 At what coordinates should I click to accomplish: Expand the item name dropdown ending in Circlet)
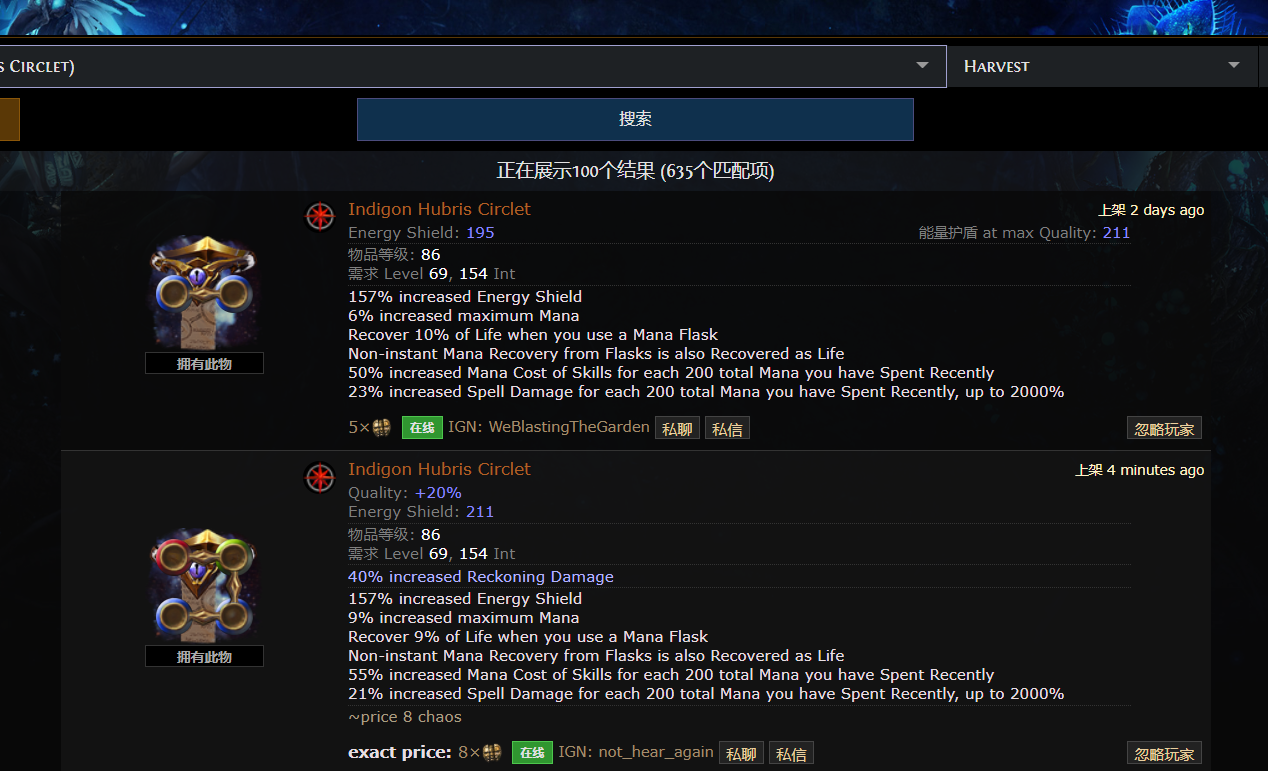point(921,66)
